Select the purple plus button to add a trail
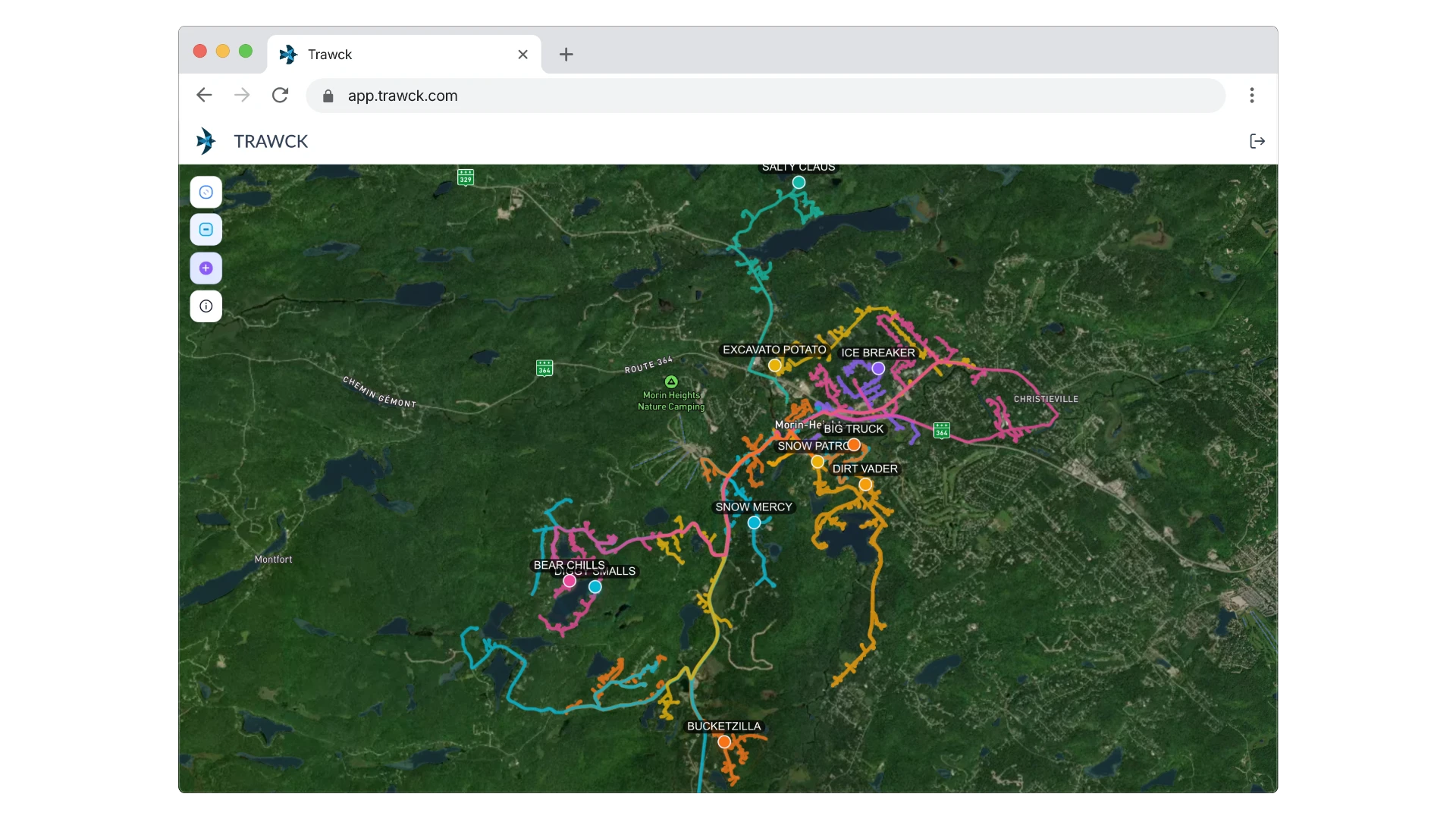Image resolution: width=1456 pixels, height=819 pixels. coord(206,268)
